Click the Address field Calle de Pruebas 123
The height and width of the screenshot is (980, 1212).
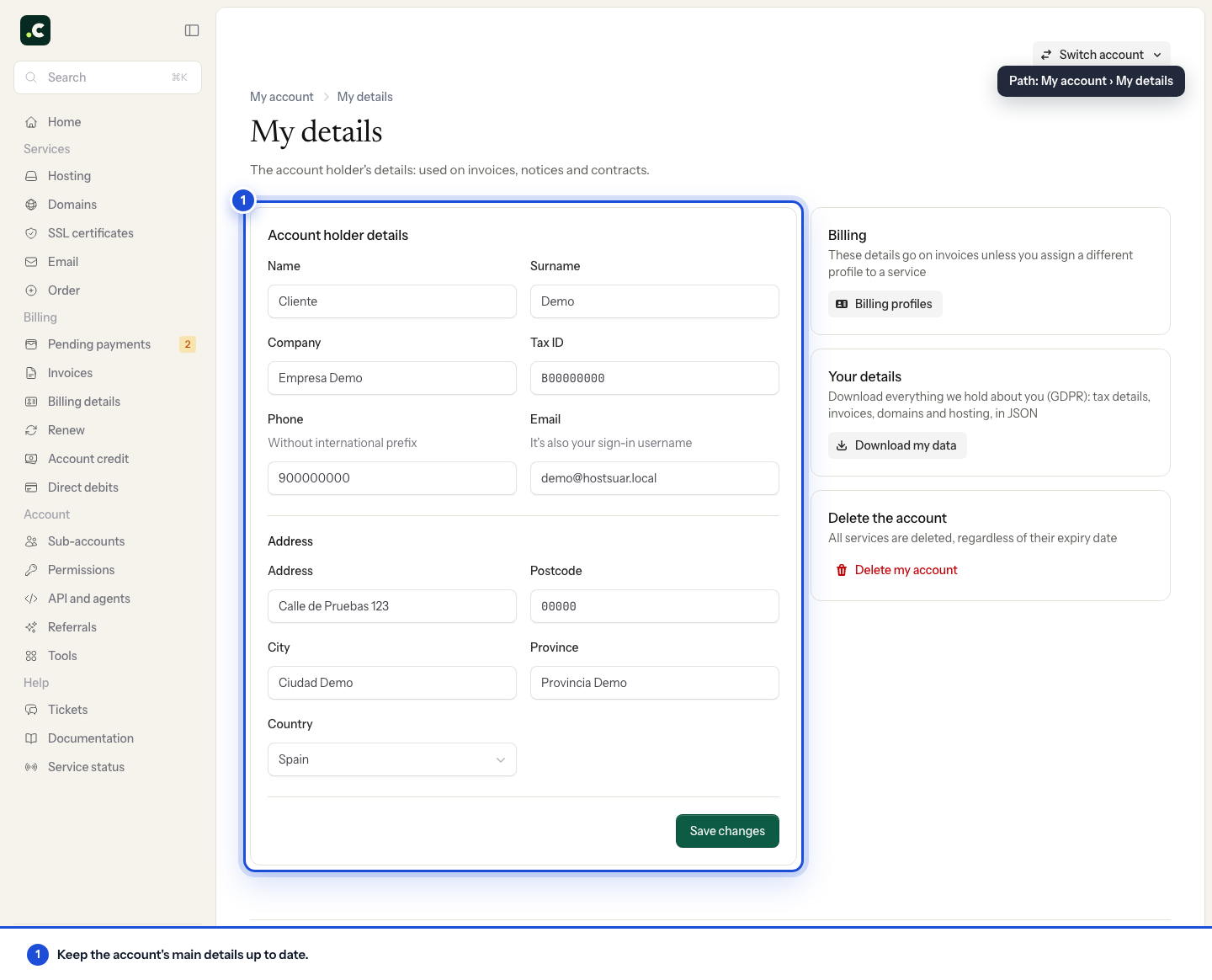coord(392,606)
